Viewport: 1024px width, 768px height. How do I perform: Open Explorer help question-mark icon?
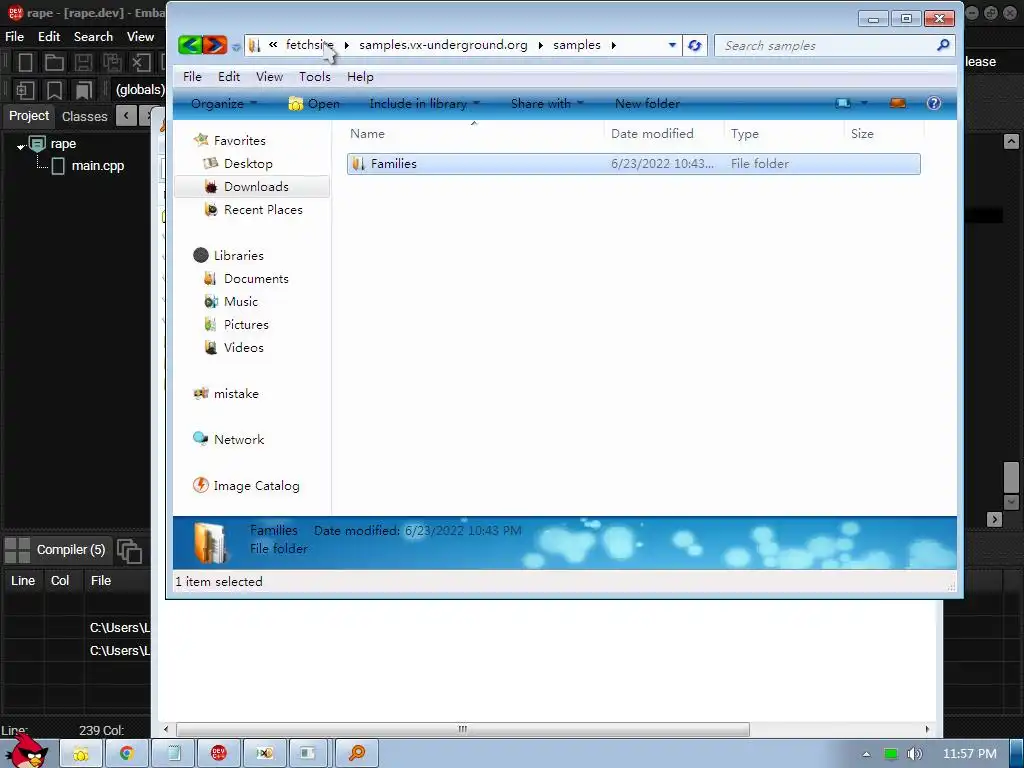point(934,103)
